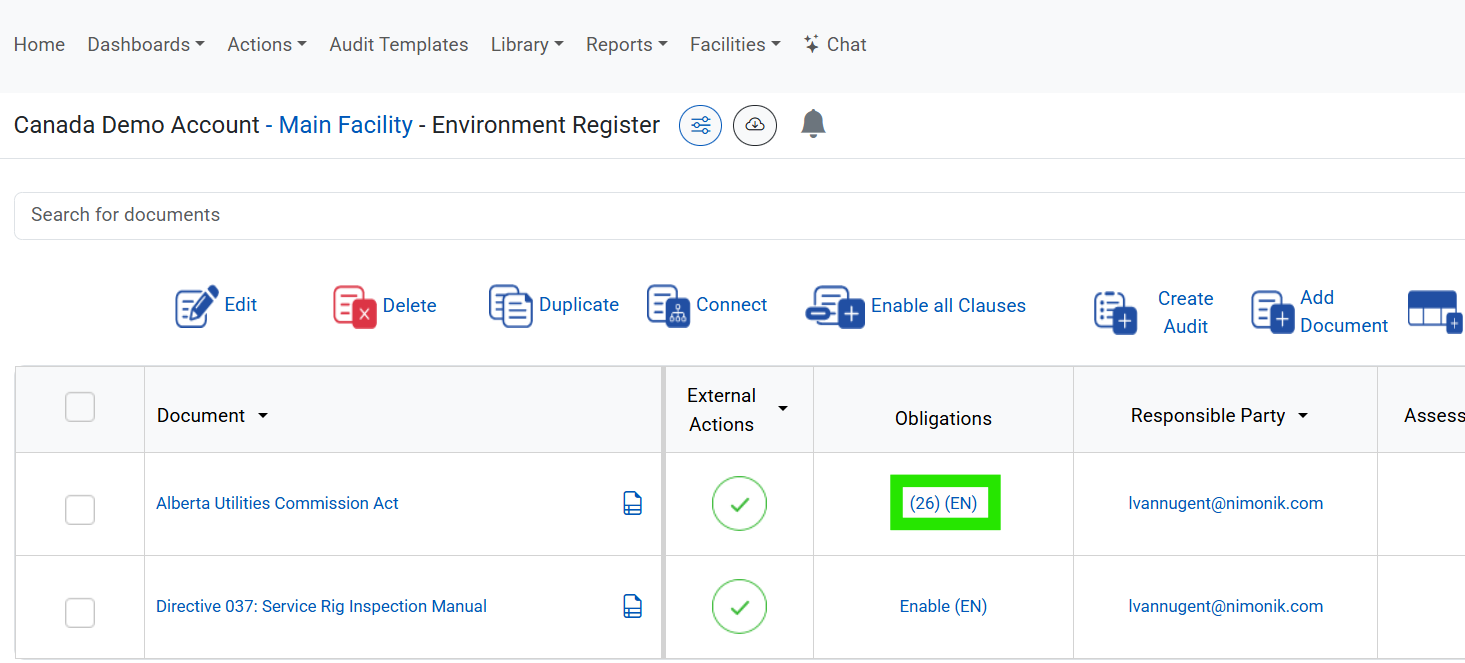Image resolution: width=1465 pixels, height=663 pixels.
Task: Click the Add Document icon
Action: click(x=1272, y=312)
